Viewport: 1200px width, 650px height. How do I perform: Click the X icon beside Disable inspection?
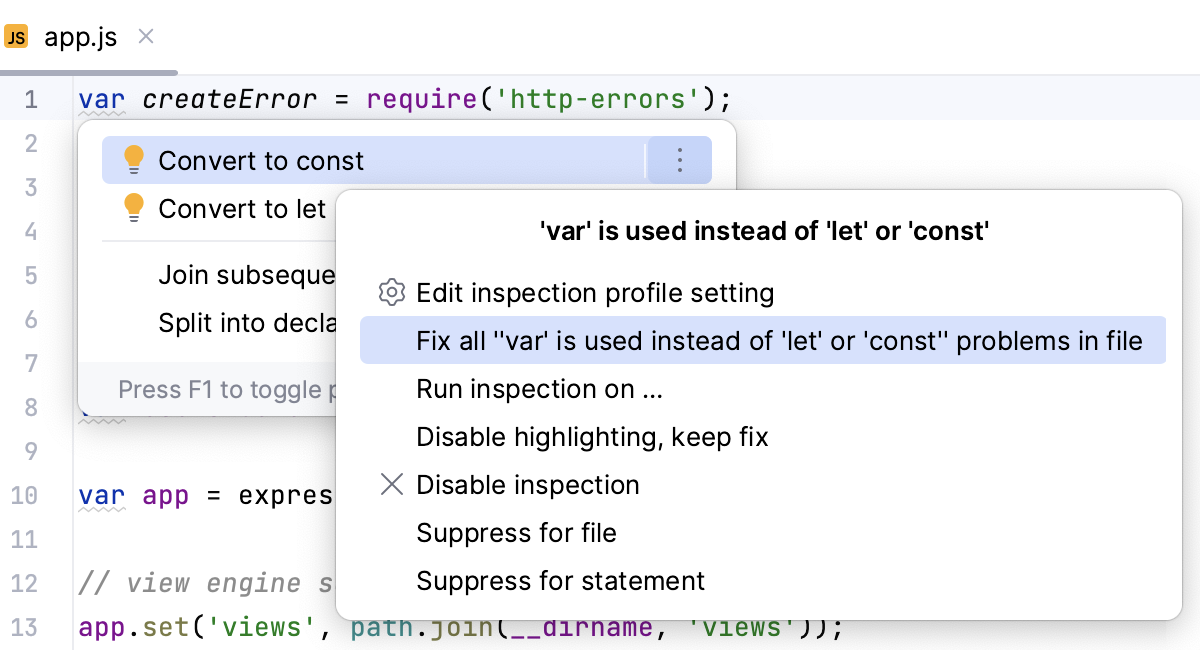click(391, 484)
